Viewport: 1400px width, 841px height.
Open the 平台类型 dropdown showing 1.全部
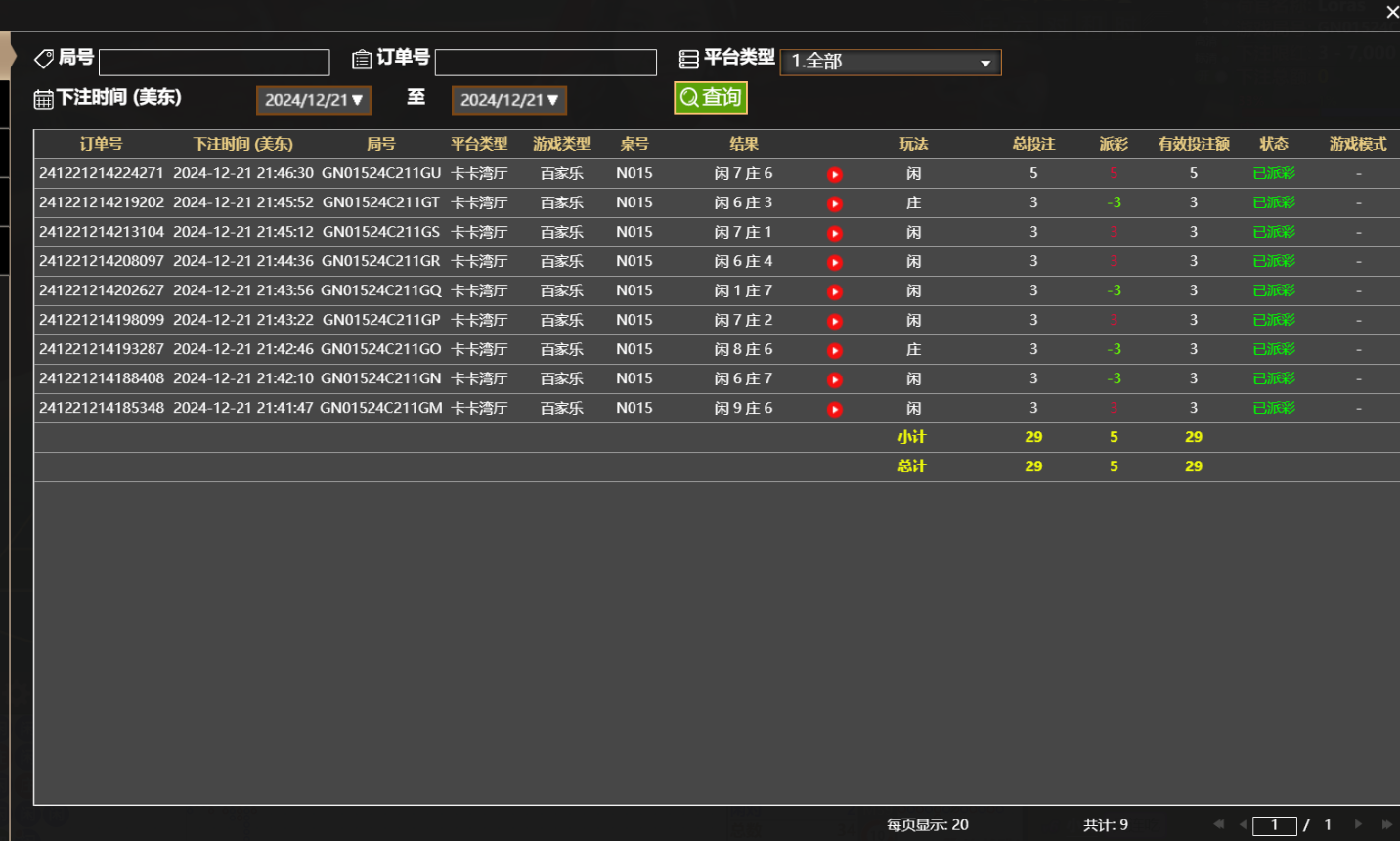[890, 62]
